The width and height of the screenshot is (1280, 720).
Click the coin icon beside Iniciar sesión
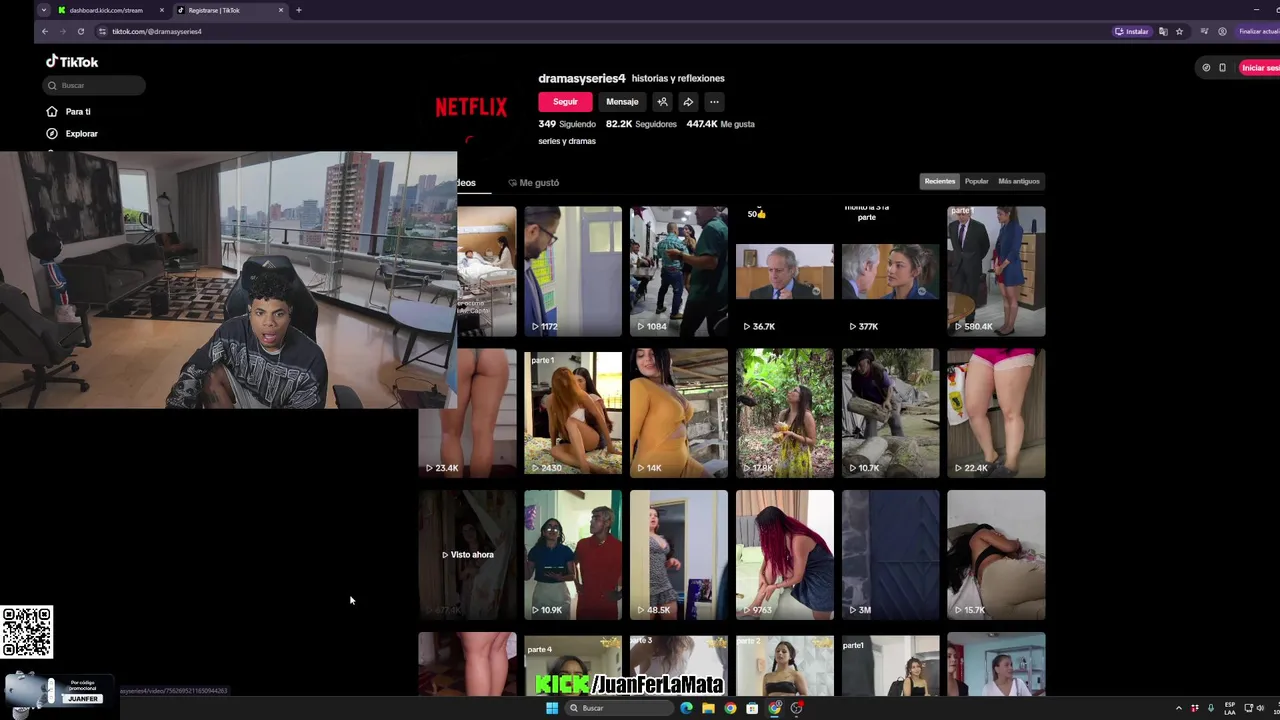(x=1206, y=67)
